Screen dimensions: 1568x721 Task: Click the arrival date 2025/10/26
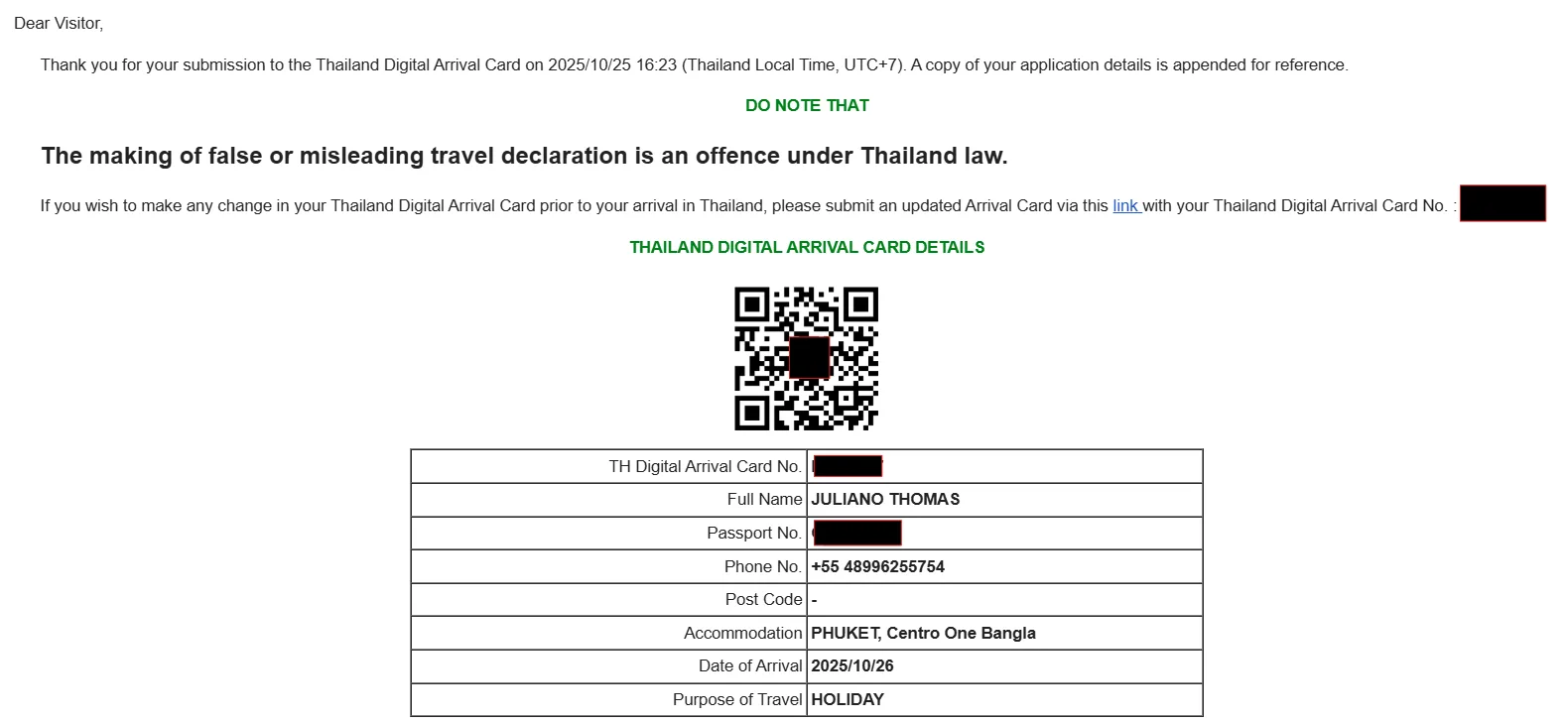click(851, 666)
